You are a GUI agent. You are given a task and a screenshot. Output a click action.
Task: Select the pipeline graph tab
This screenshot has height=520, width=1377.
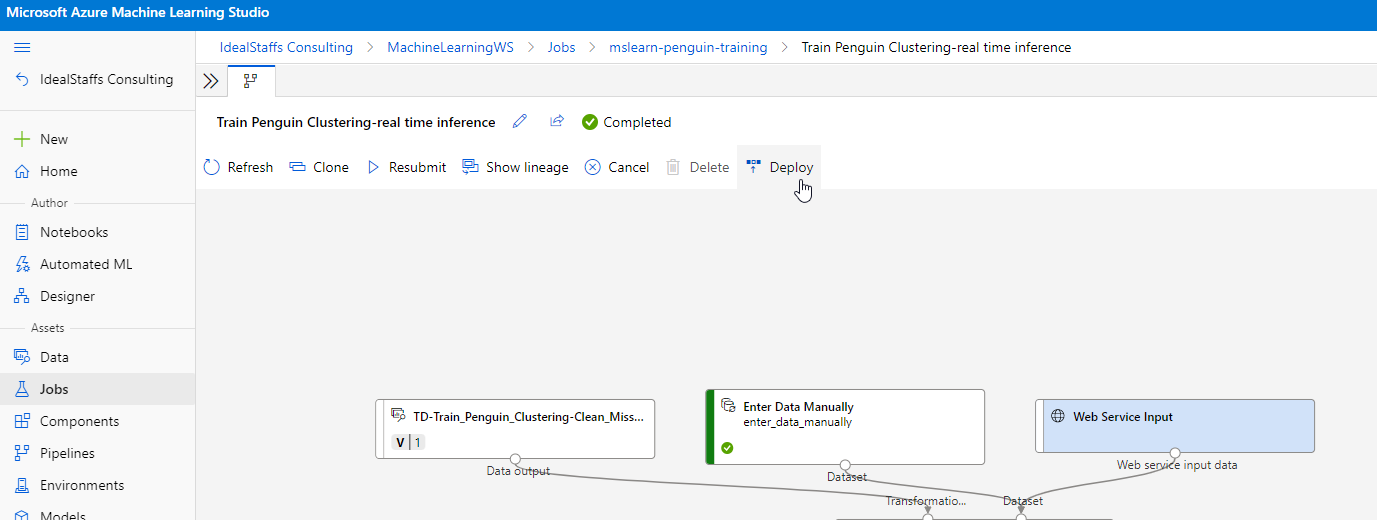251,81
